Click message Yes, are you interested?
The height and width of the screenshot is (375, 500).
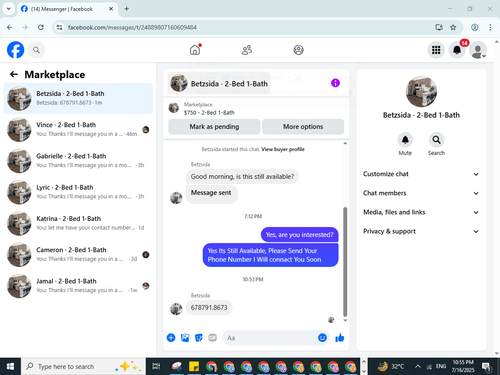pos(299,235)
